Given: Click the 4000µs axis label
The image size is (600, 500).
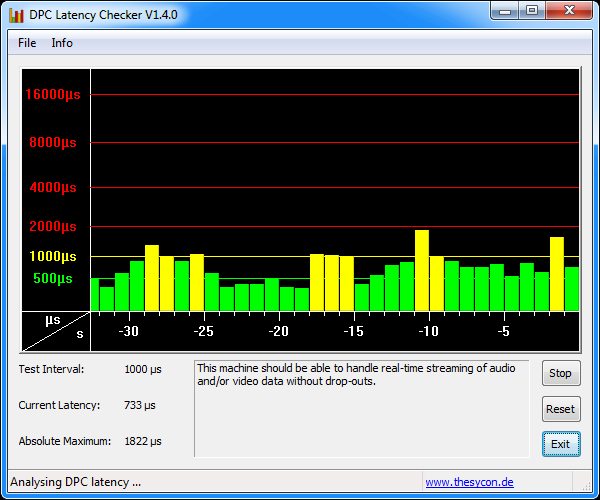Looking at the screenshot, I should pos(53,187).
